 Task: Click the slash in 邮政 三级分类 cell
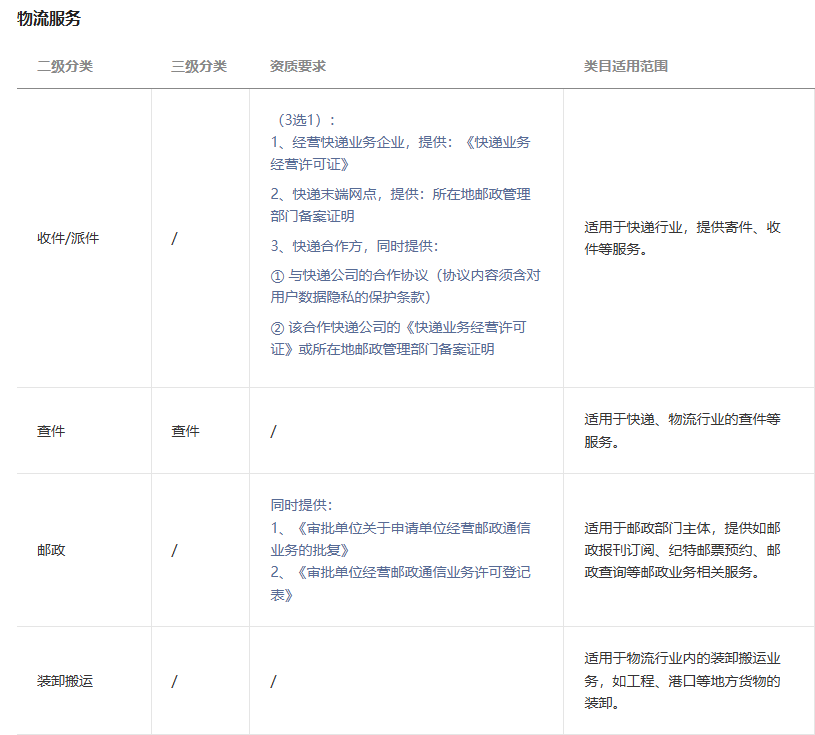[175, 550]
